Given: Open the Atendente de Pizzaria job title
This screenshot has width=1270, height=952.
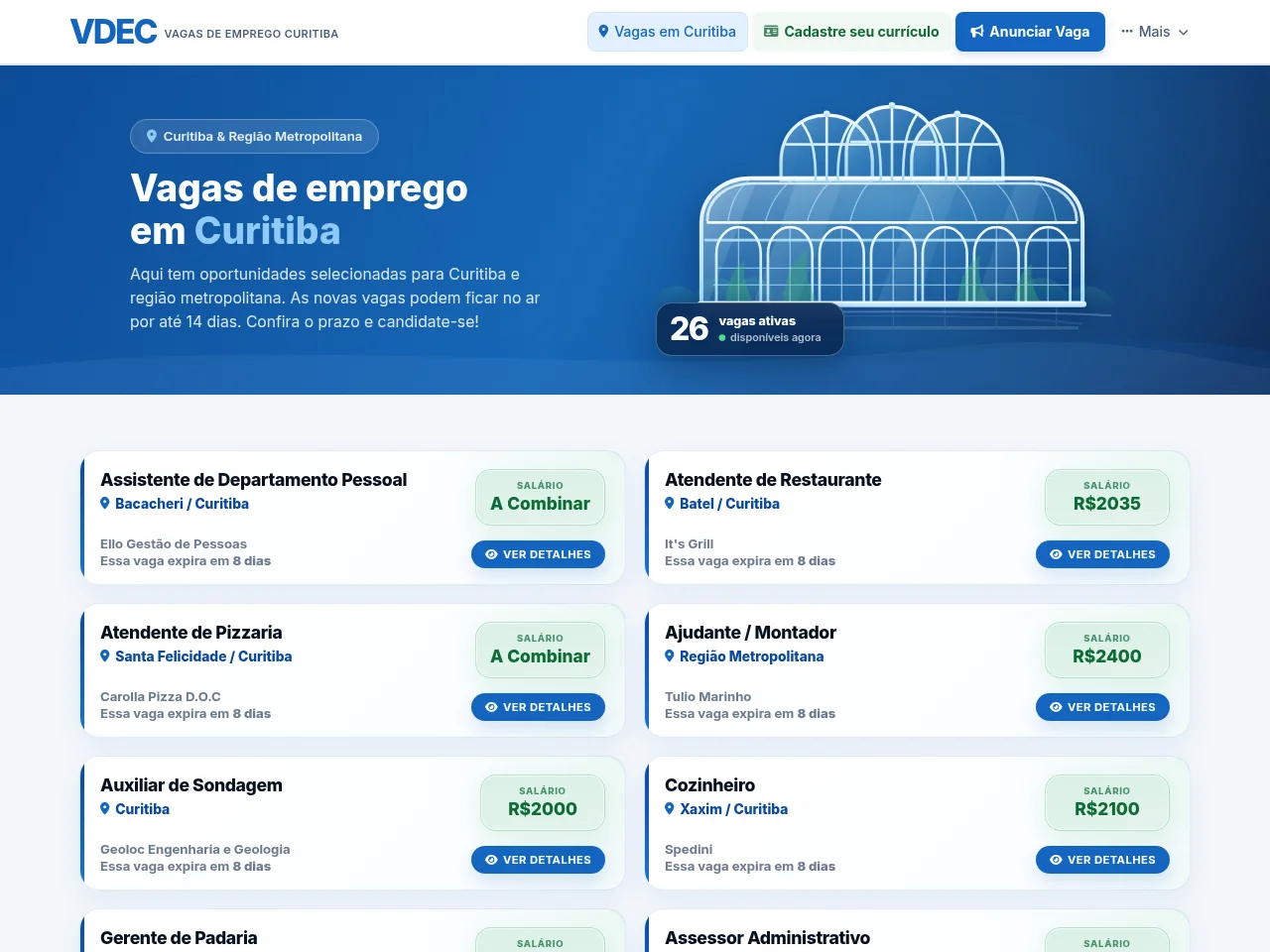Looking at the screenshot, I should [191, 633].
